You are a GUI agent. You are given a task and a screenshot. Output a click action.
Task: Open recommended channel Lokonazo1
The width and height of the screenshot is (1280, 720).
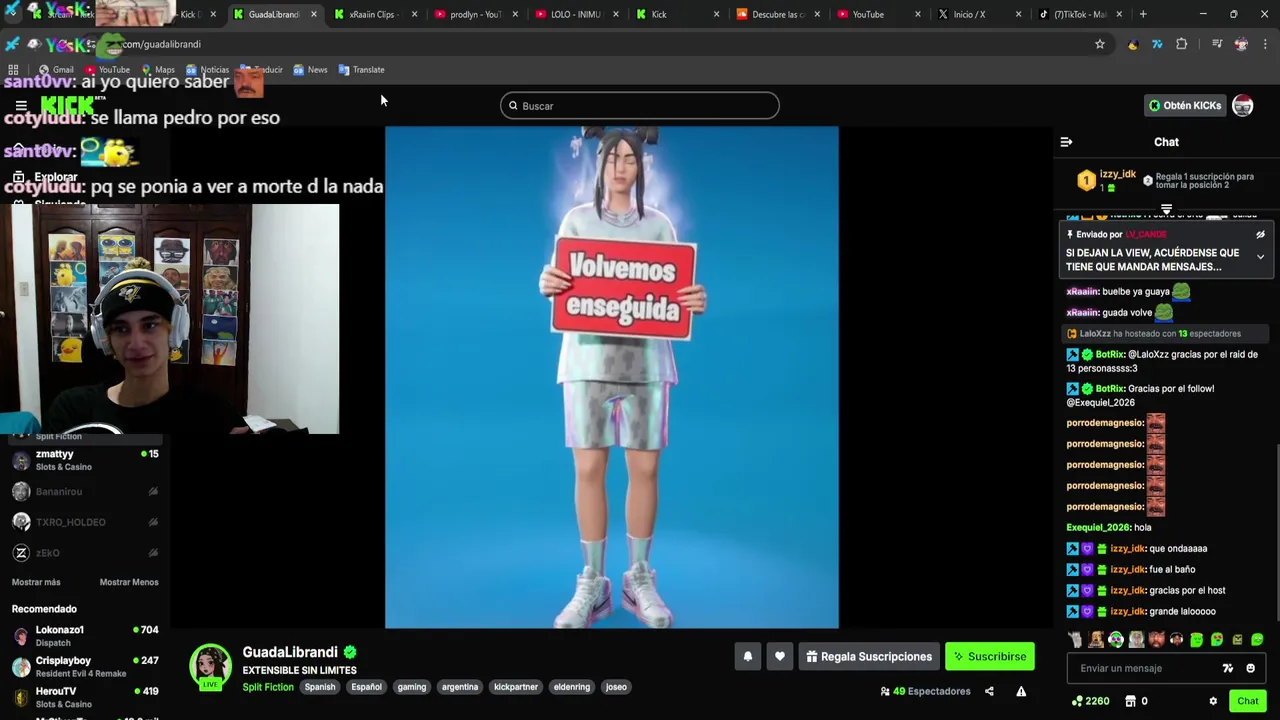[x=85, y=636]
